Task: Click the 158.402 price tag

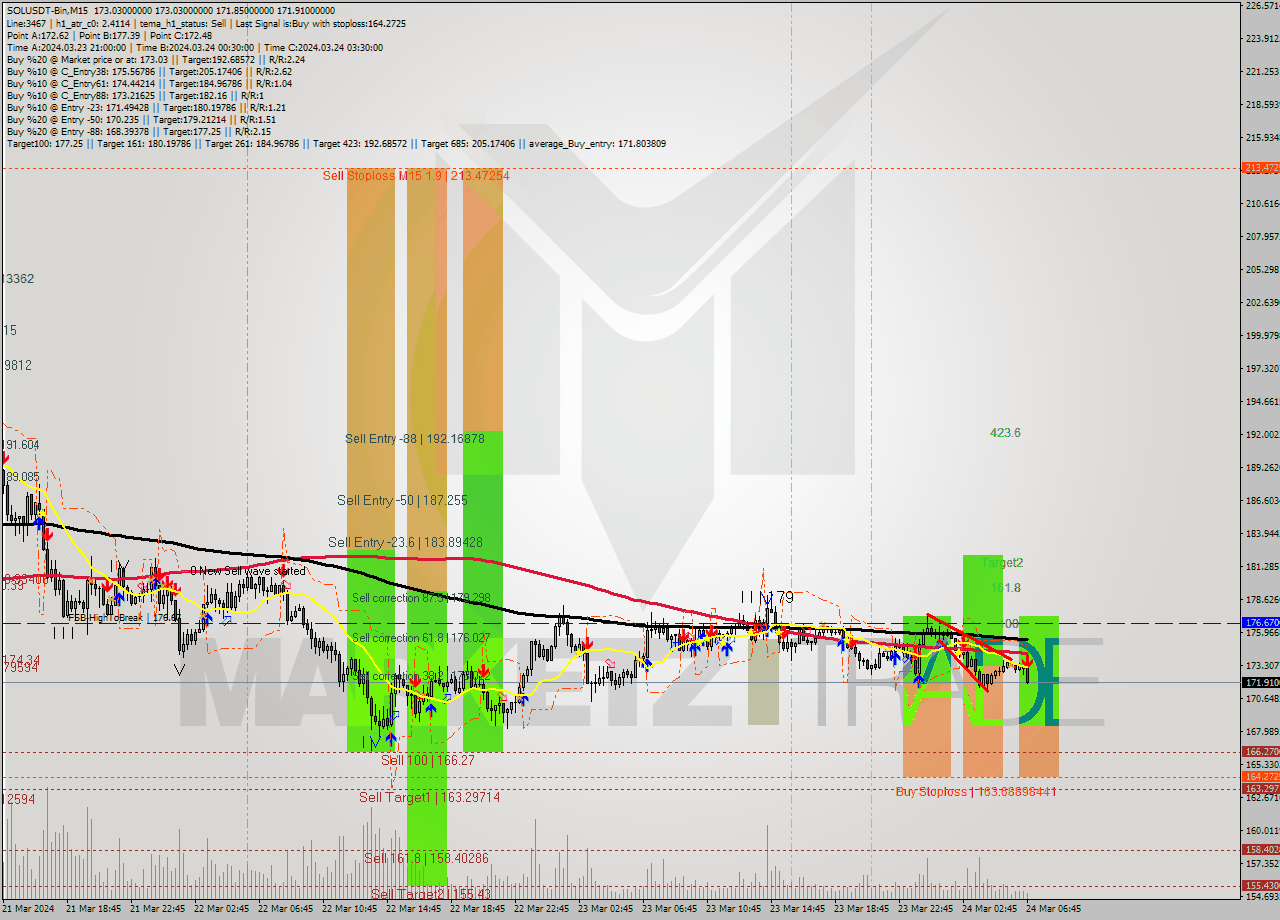Action: [x=1260, y=849]
